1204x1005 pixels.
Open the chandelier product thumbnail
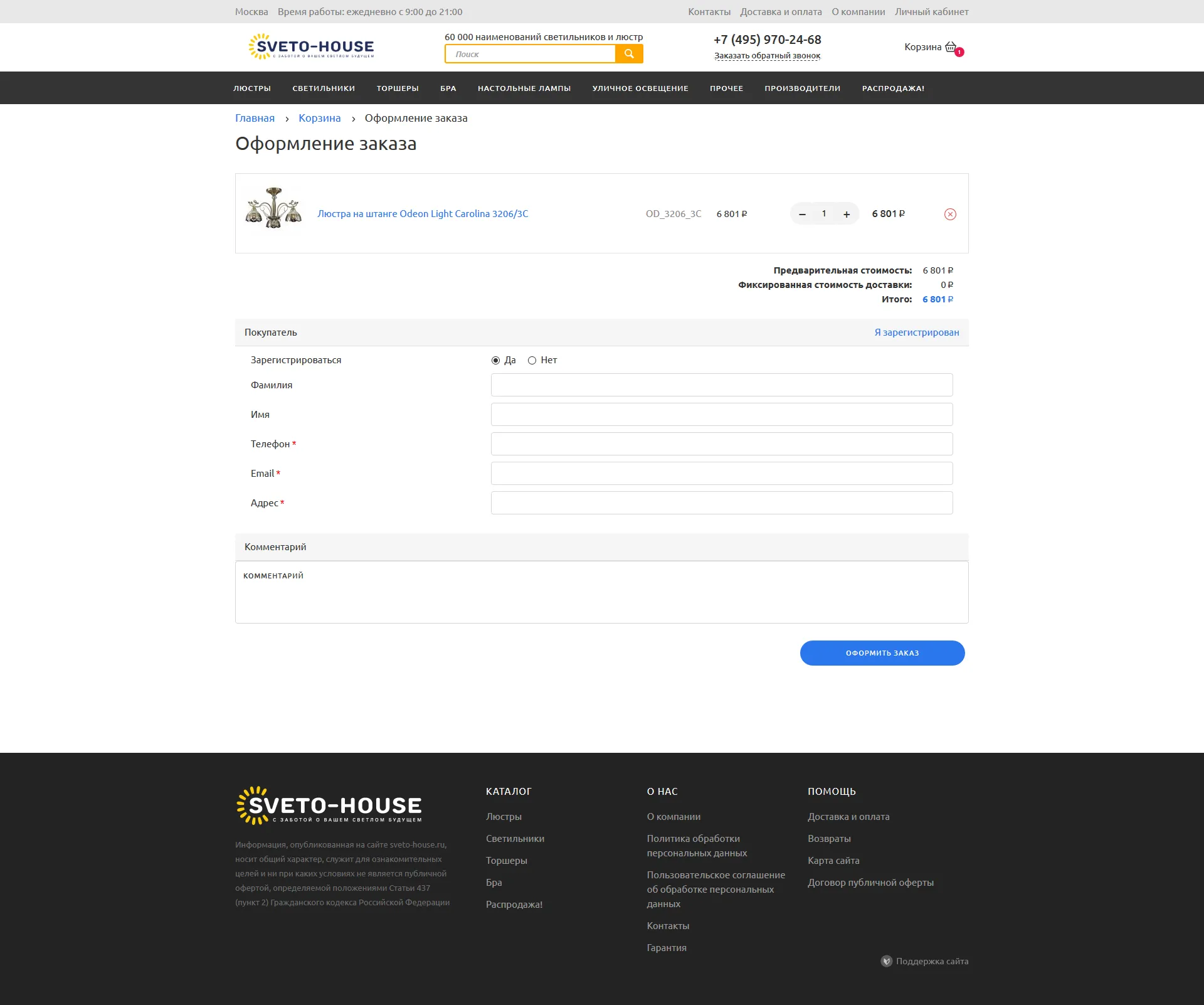(273, 208)
